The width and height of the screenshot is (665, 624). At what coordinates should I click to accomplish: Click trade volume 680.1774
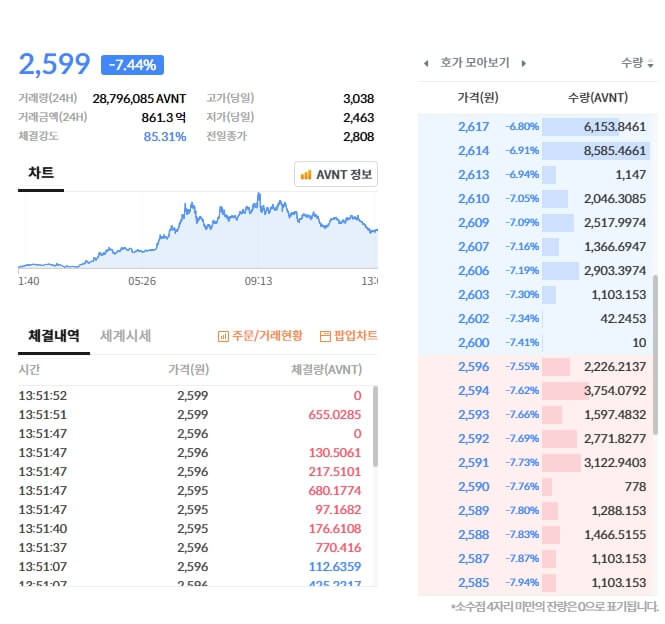point(335,491)
